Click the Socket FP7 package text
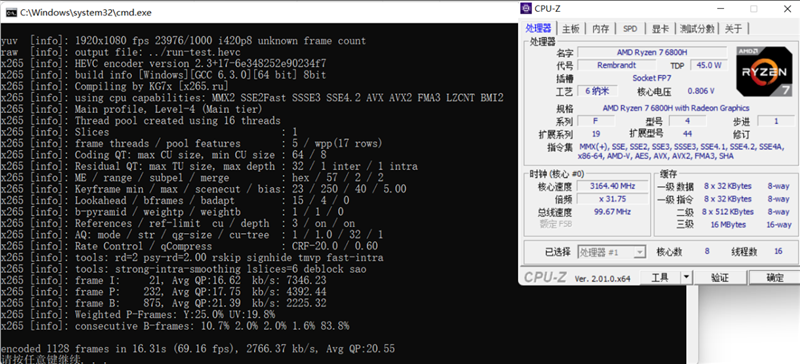 pos(652,78)
